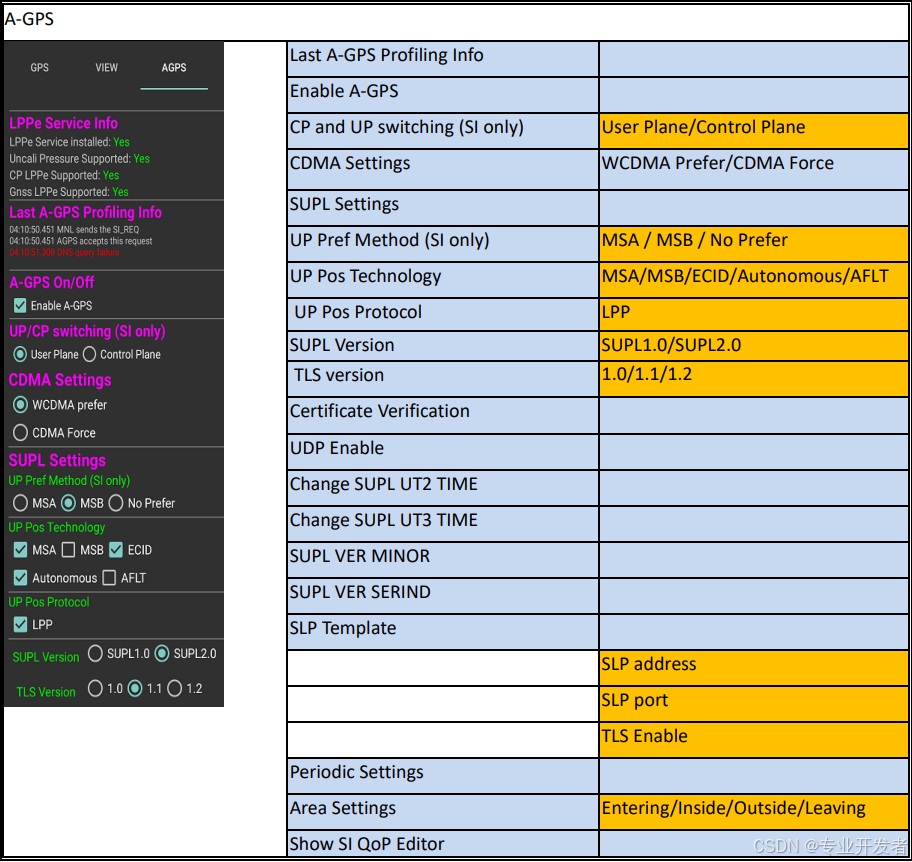Toggle the Autonomous checkbox
Viewport: 912px width, 862px height.
20,578
